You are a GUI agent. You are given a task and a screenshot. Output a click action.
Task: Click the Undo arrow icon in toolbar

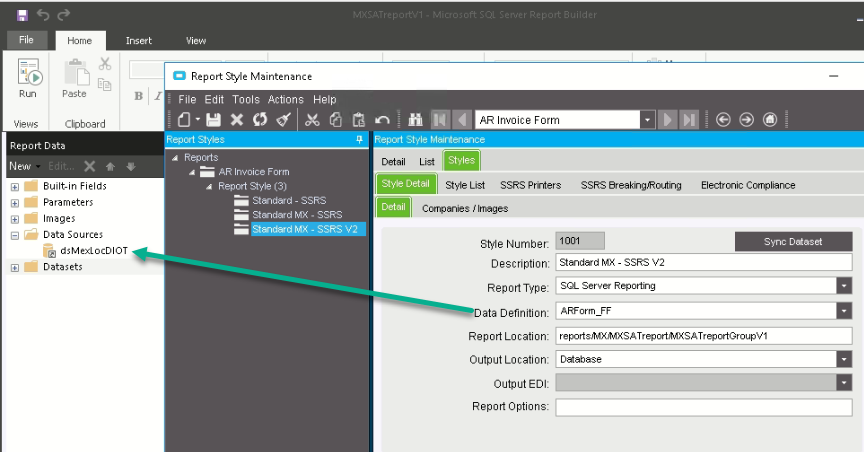click(x=382, y=120)
